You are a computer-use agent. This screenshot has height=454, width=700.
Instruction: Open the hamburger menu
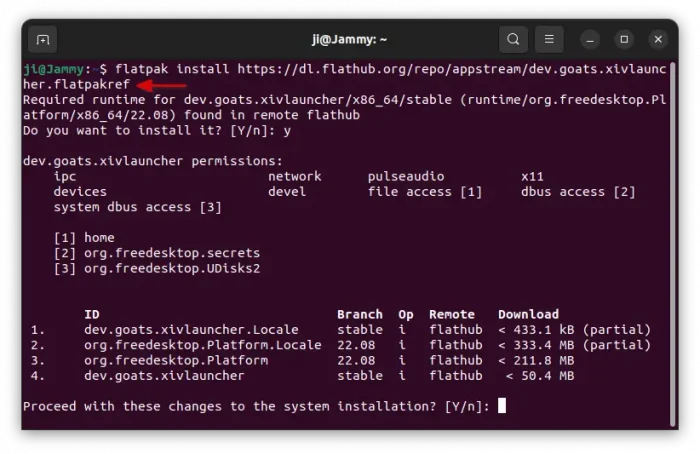[549, 40]
